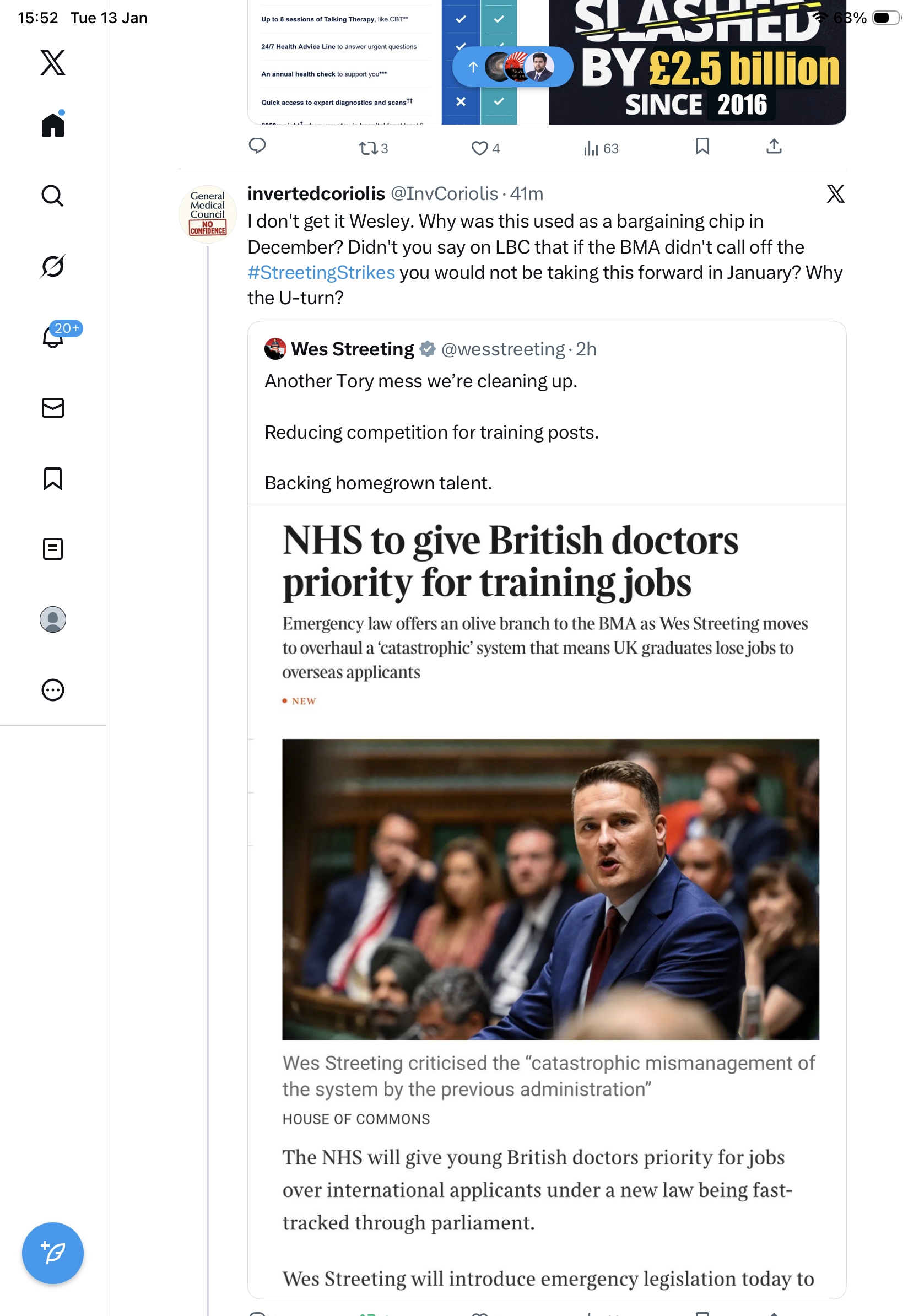Open the Wes Streeting Commons photo

click(550, 889)
